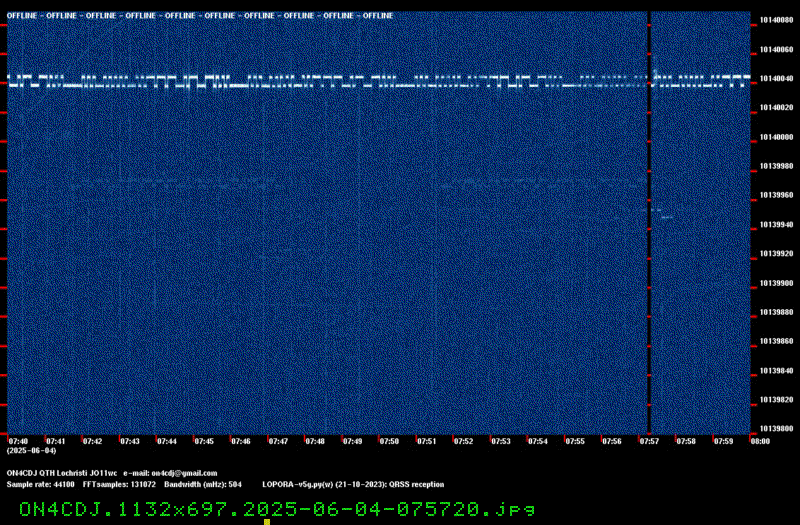
Task: Select the 07:47 time label
Action: click(278, 441)
